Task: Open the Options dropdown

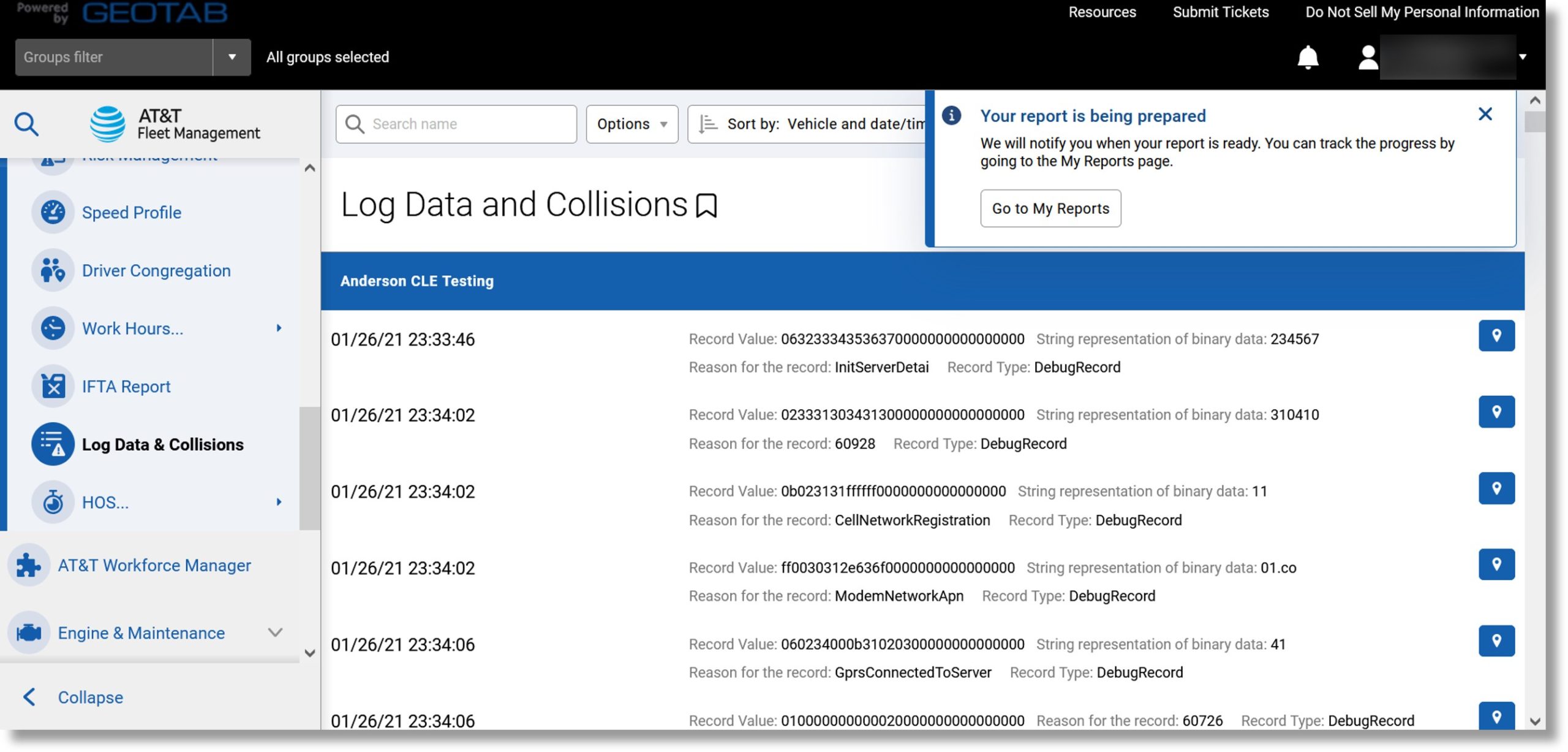Action: coord(631,124)
